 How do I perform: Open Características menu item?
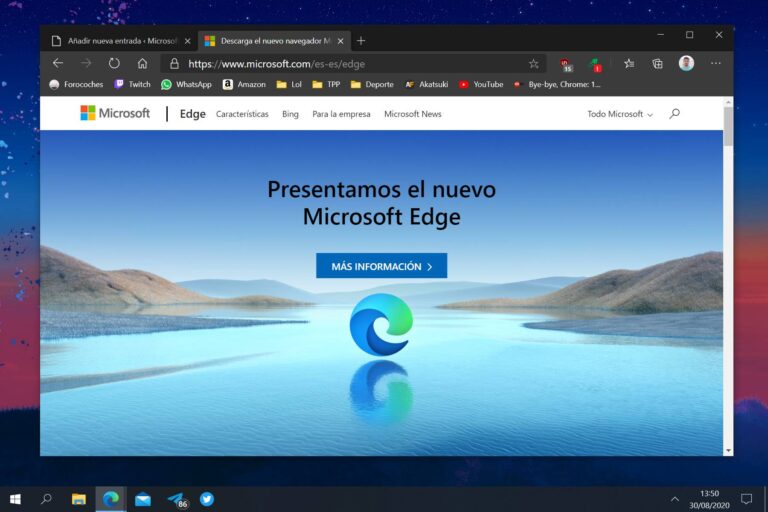click(x=242, y=114)
